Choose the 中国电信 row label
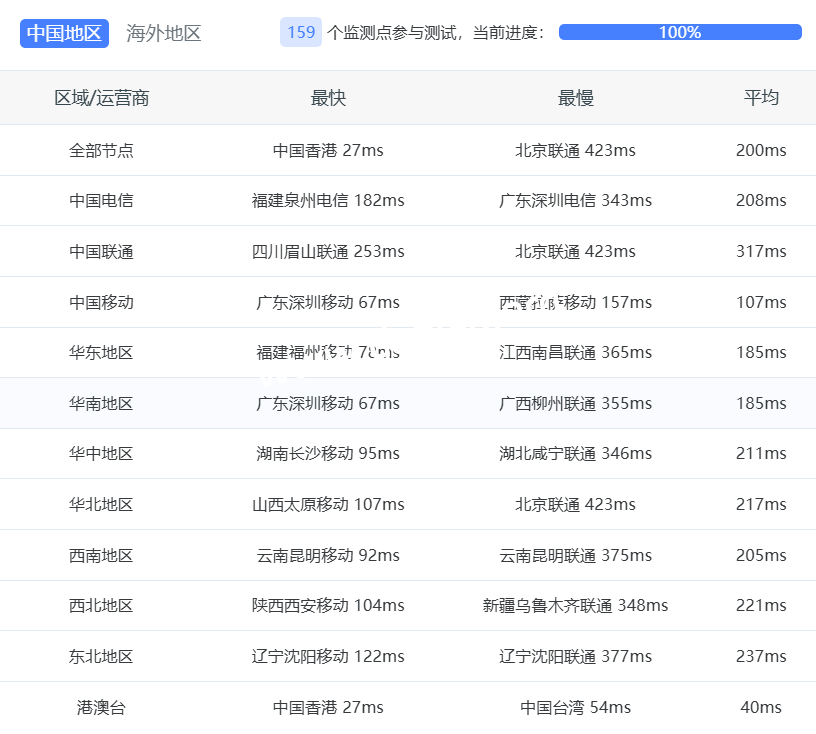Viewport: 816px width, 734px height. (101, 201)
